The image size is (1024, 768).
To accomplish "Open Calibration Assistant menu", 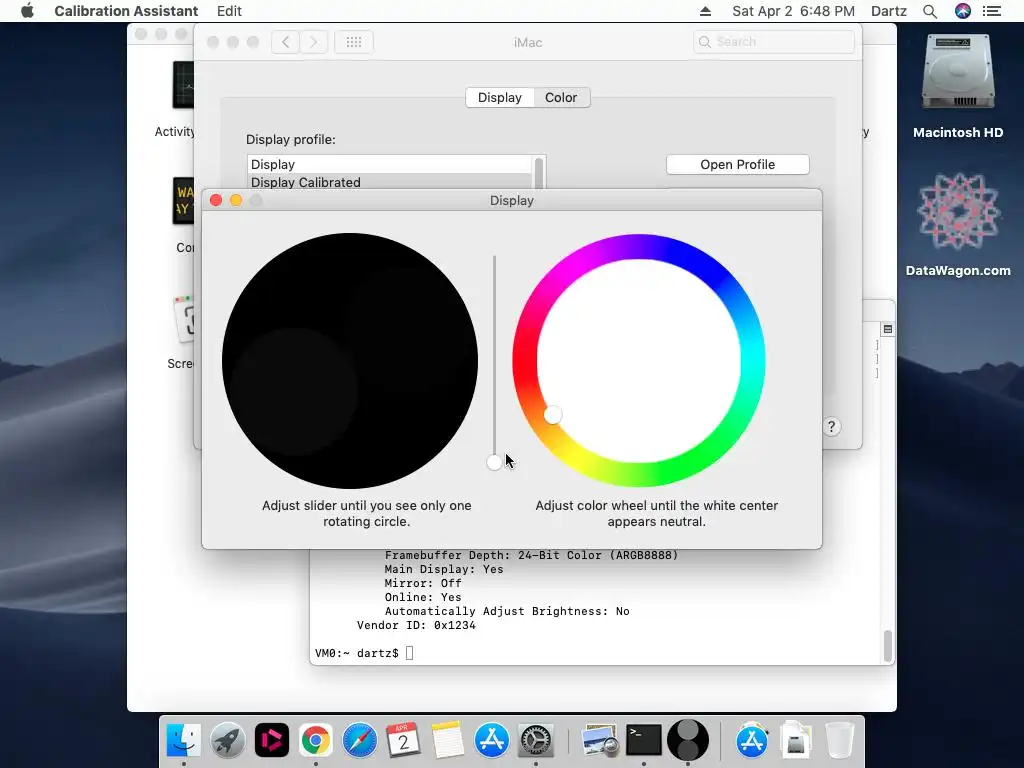I will point(126,11).
